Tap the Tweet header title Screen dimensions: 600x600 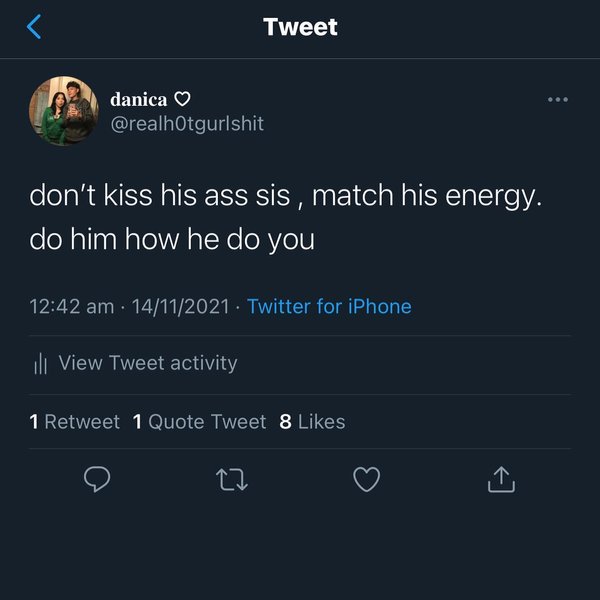[300, 27]
